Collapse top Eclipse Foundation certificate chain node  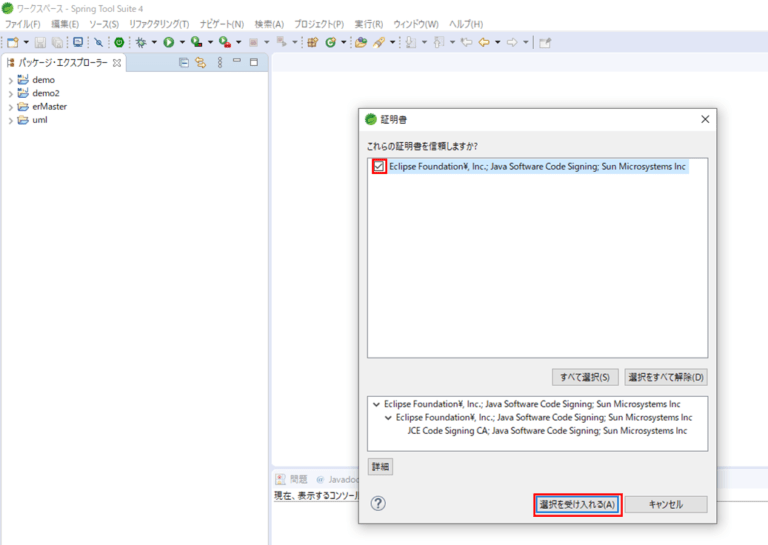coord(376,404)
